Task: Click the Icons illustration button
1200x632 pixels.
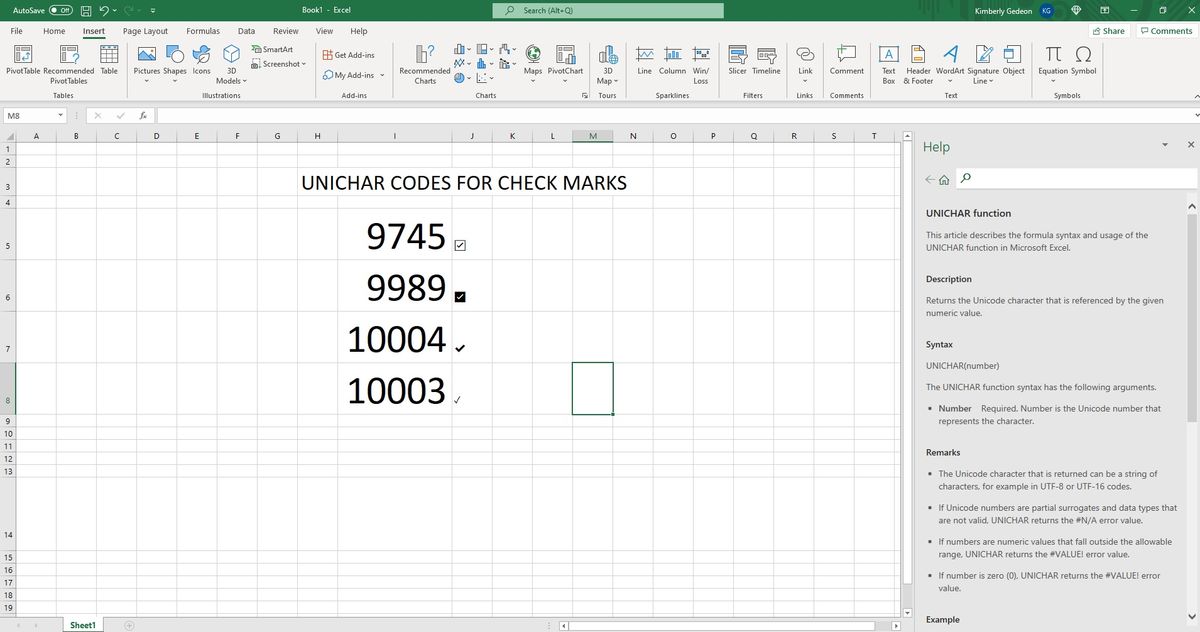Action: (201, 59)
